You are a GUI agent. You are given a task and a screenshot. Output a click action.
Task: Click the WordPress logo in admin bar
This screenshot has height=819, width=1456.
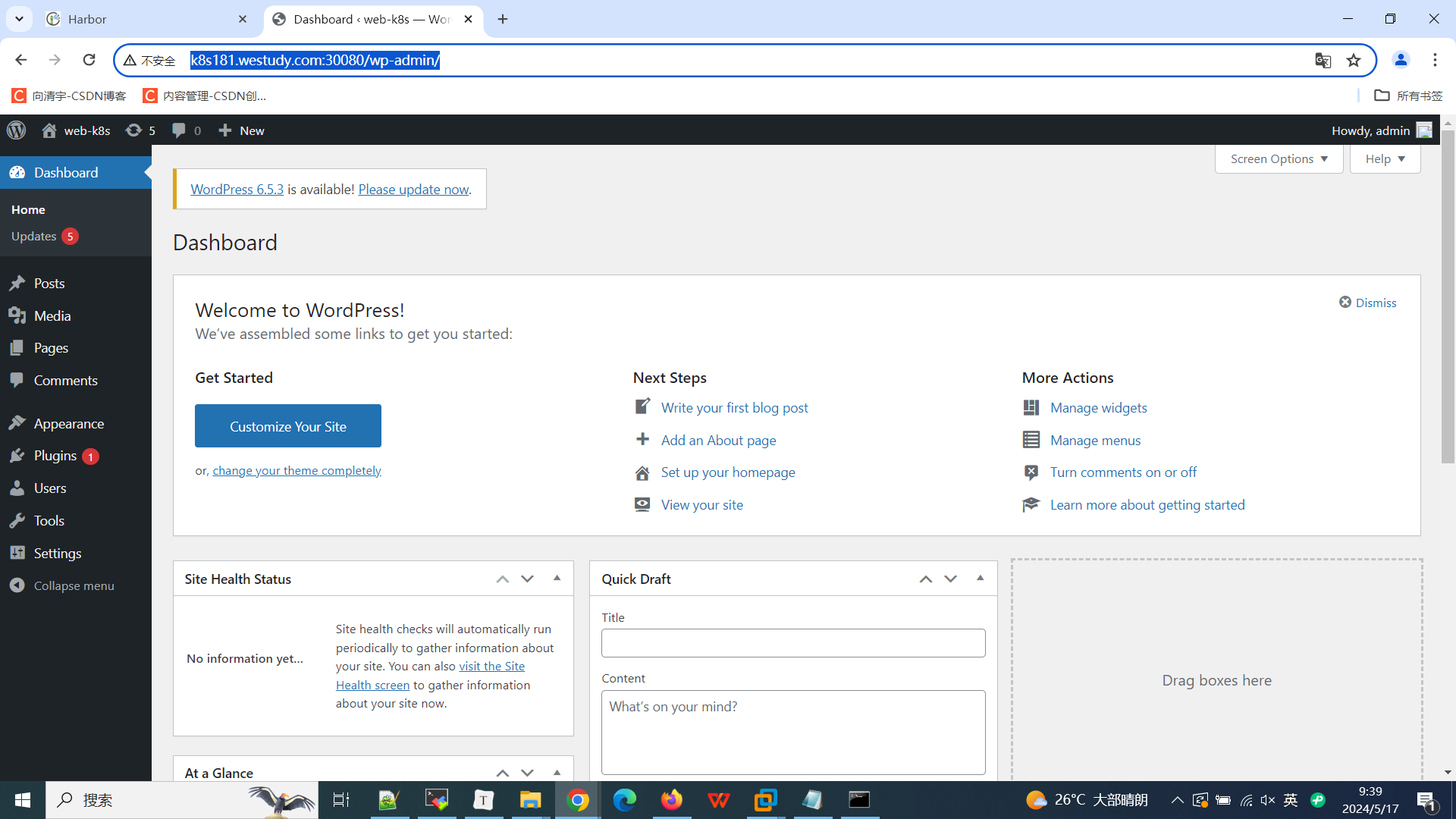[x=17, y=130]
